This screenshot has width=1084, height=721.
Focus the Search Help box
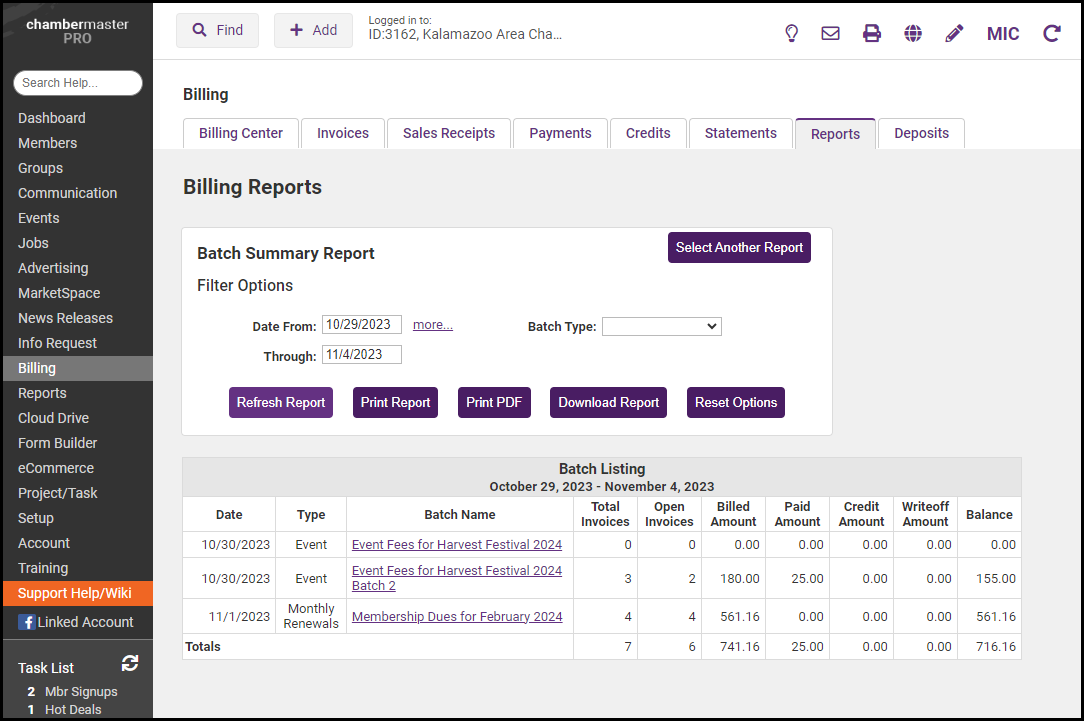pyautogui.click(x=78, y=83)
